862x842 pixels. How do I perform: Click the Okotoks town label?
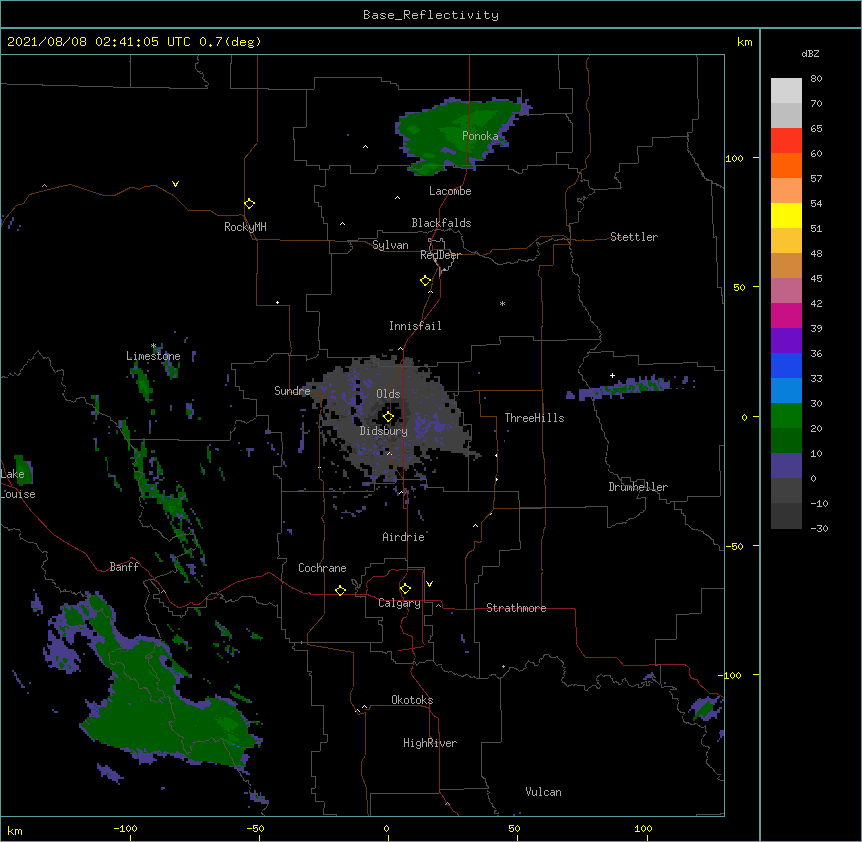point(412,700)
